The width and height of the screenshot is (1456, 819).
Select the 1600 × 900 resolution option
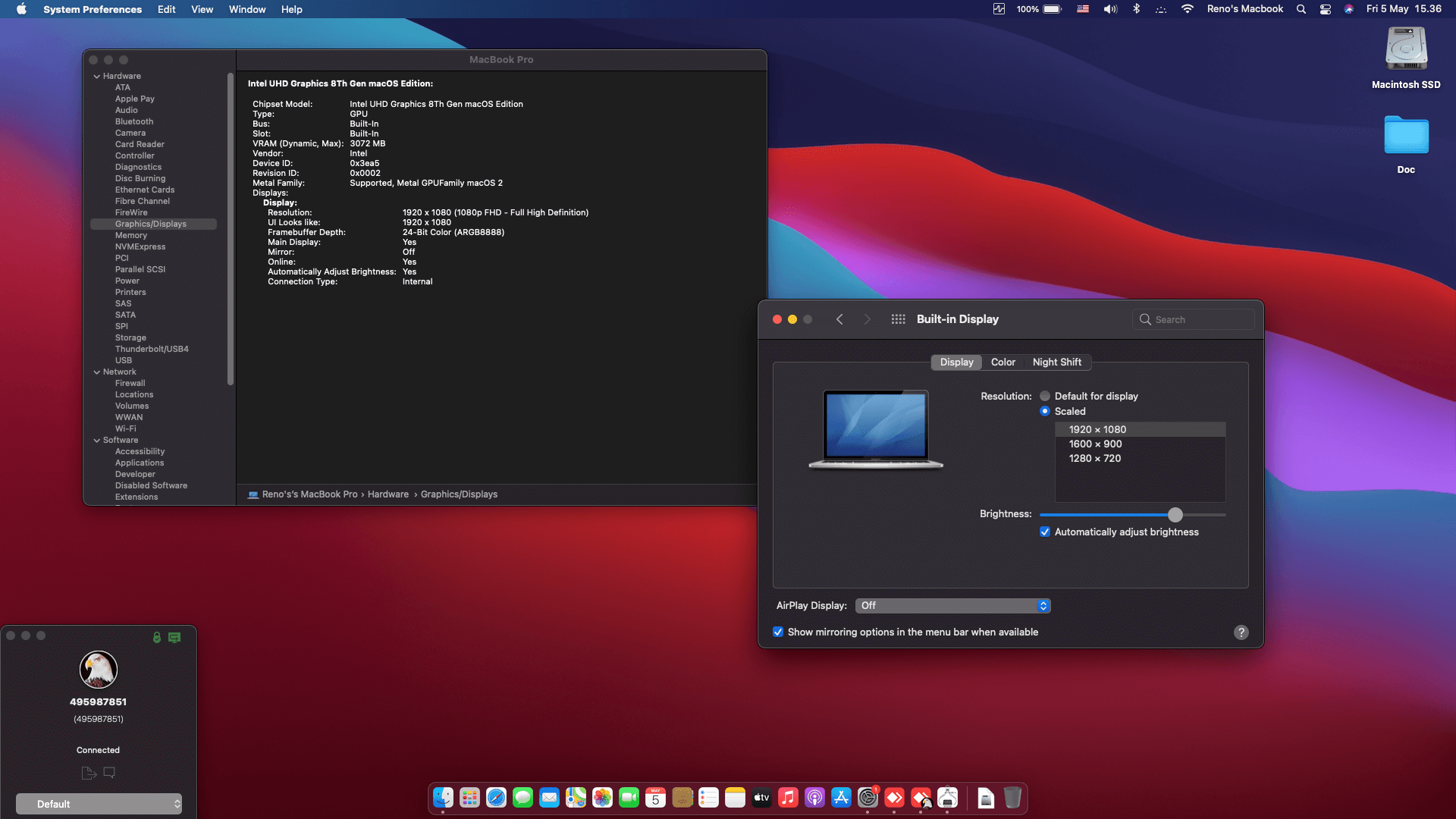coord(1095,444)
